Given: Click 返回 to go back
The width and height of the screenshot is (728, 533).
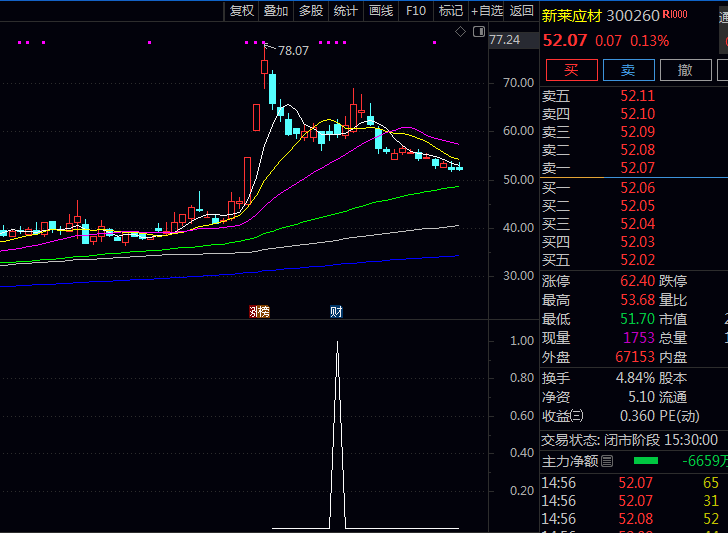Looking at the screenshot, I should tap(522, 11).
